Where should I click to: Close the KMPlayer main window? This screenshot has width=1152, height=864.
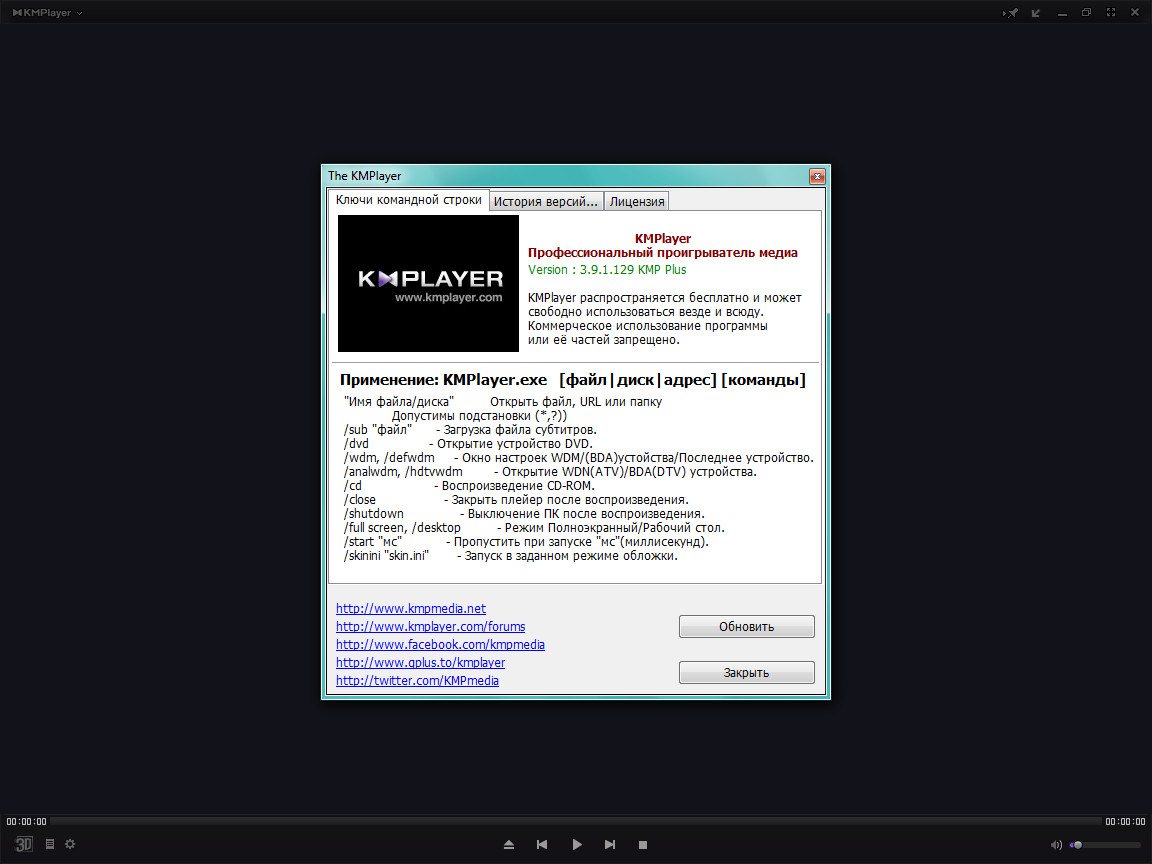pyautogui.click(x=1135, y=12)
